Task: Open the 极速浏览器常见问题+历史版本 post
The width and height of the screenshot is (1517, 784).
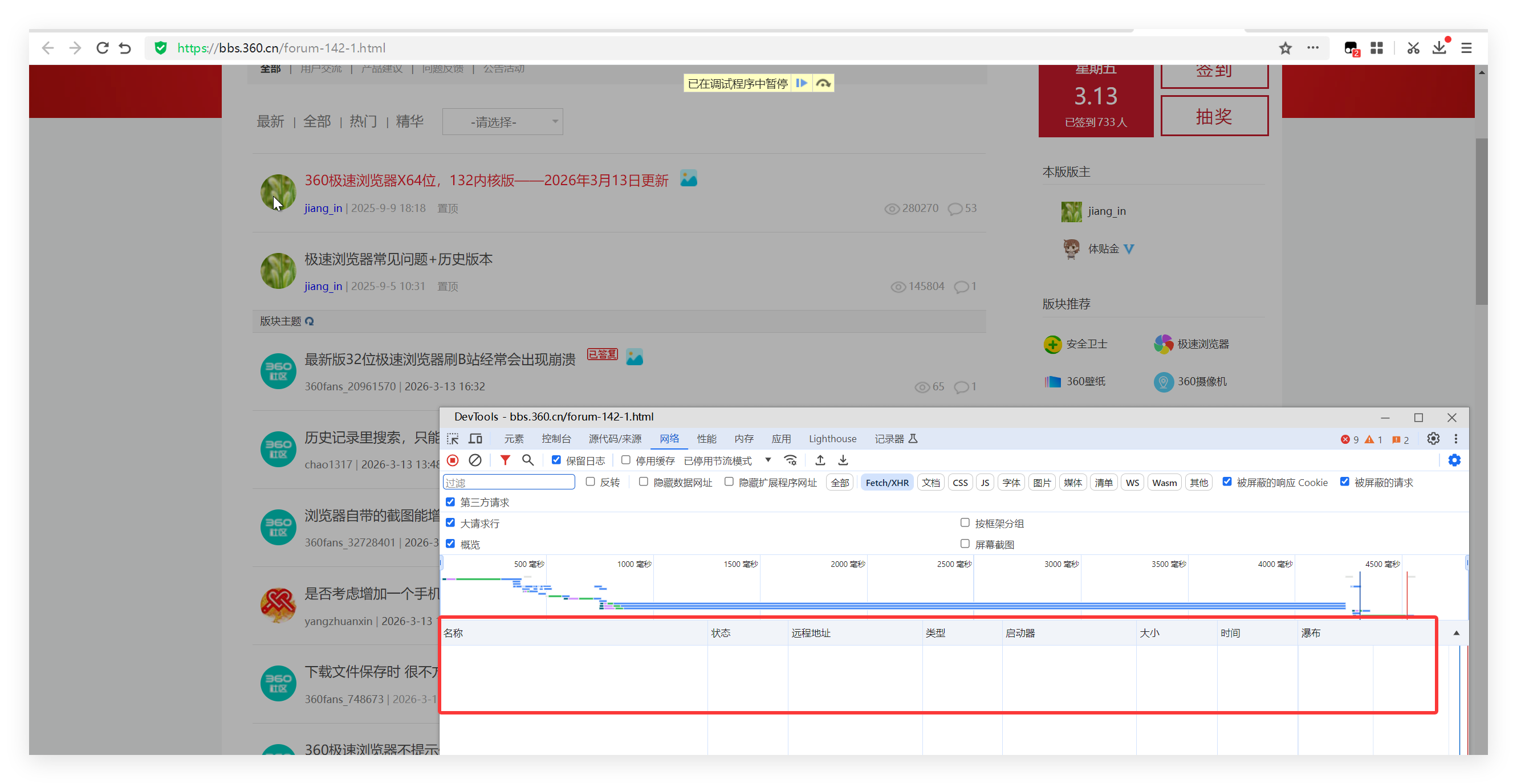Action: pos(398,259)
